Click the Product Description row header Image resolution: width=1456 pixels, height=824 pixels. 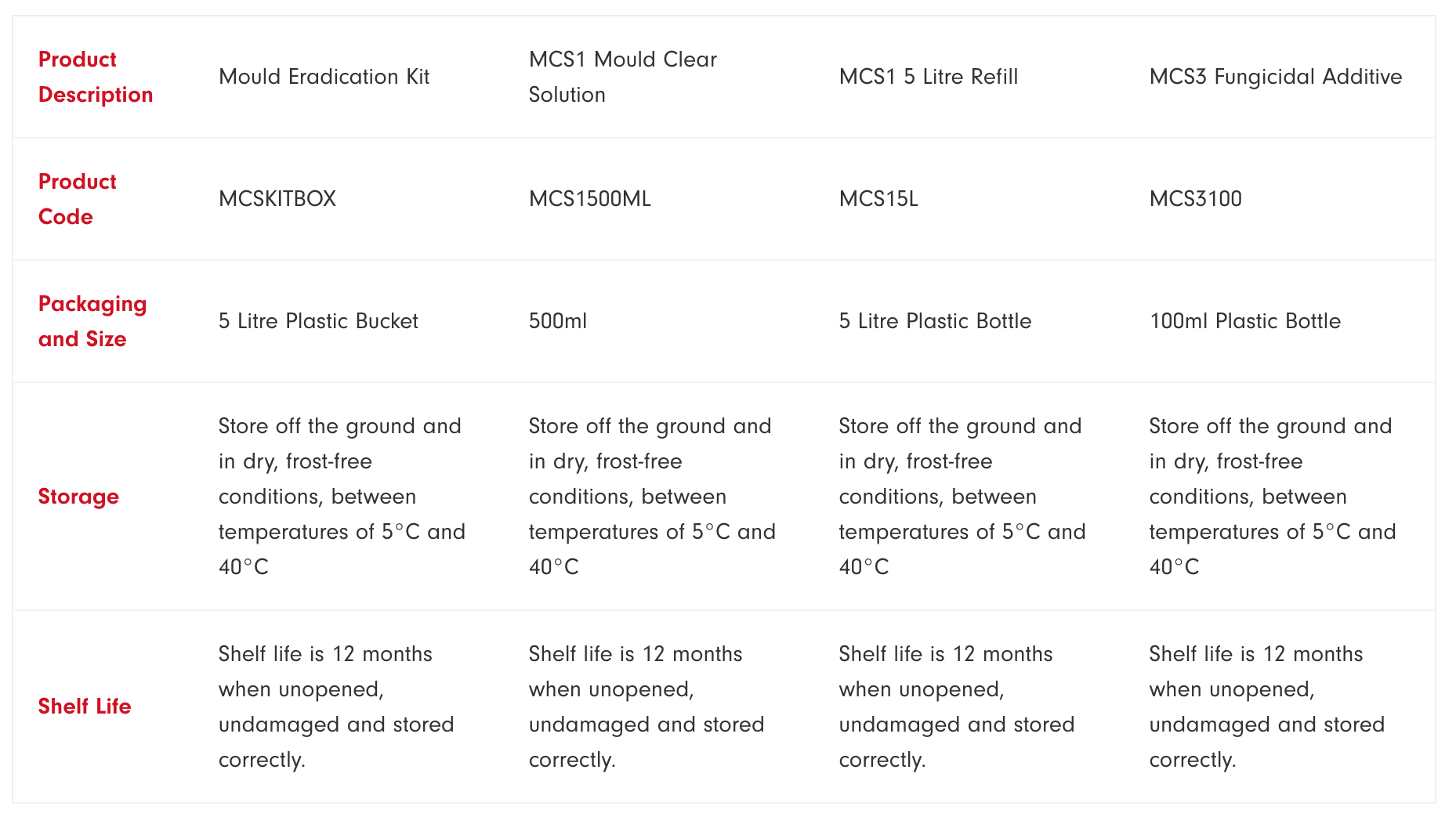tap(95, 77)
